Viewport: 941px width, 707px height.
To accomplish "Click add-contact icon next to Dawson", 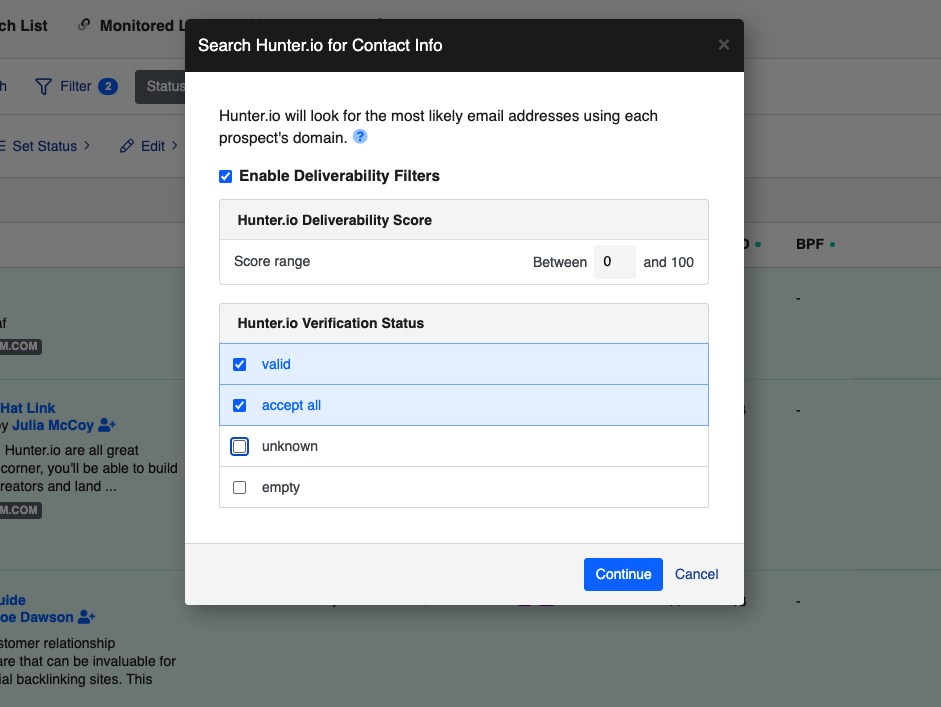I will pos(87,617).
